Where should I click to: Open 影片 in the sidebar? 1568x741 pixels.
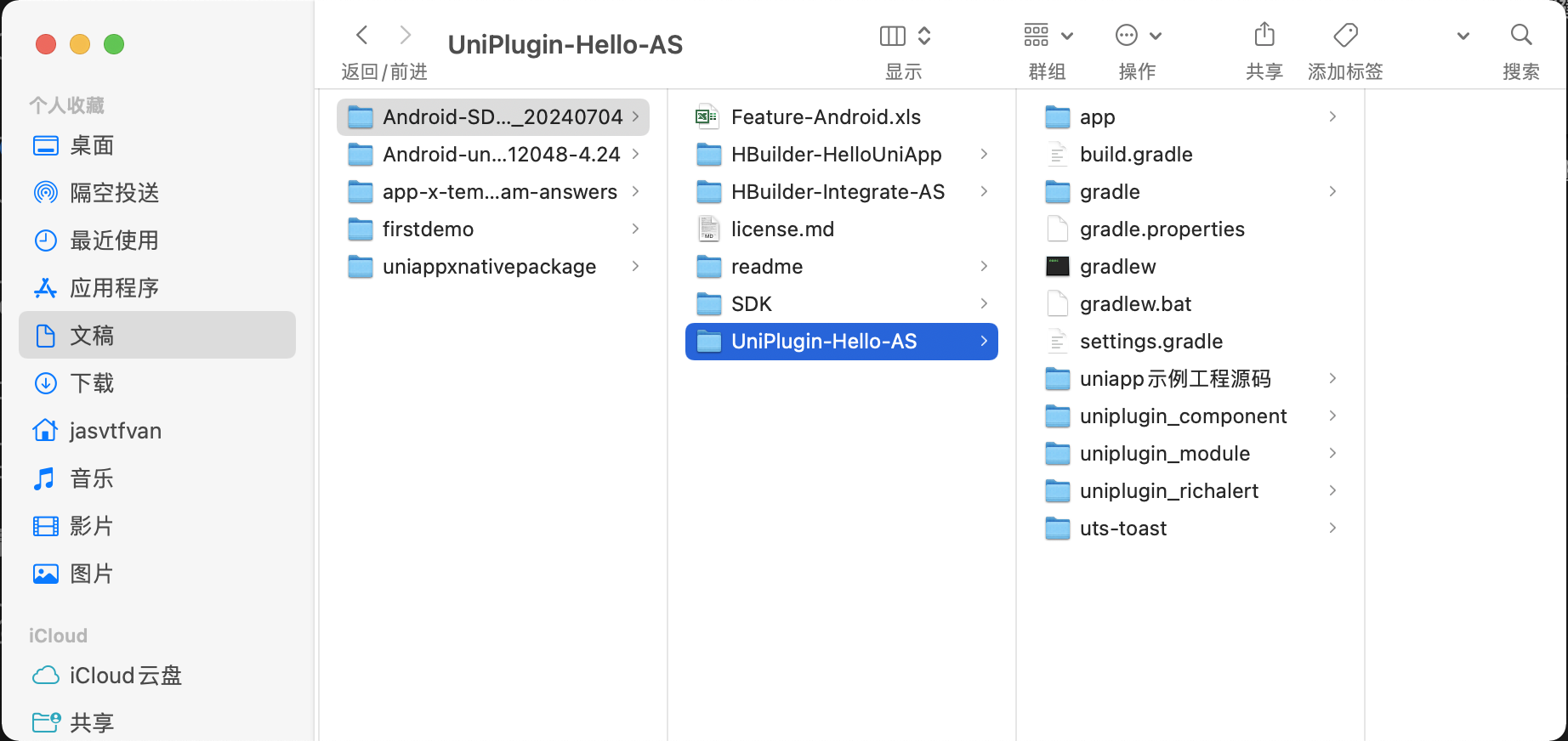[157, 526]
